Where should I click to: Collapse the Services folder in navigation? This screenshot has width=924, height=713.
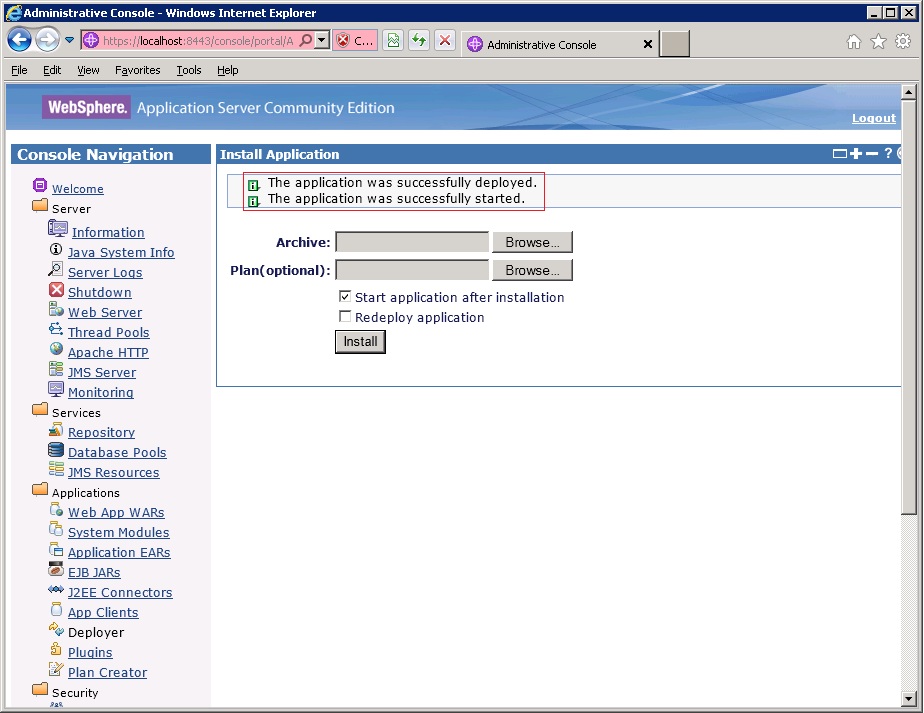[40, 410]
